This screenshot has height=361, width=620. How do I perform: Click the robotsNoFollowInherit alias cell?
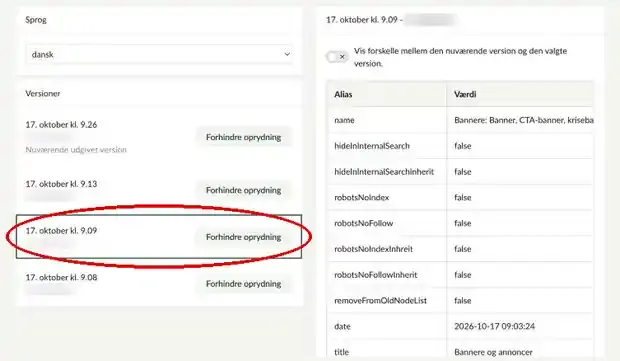[x=387, y=275]
